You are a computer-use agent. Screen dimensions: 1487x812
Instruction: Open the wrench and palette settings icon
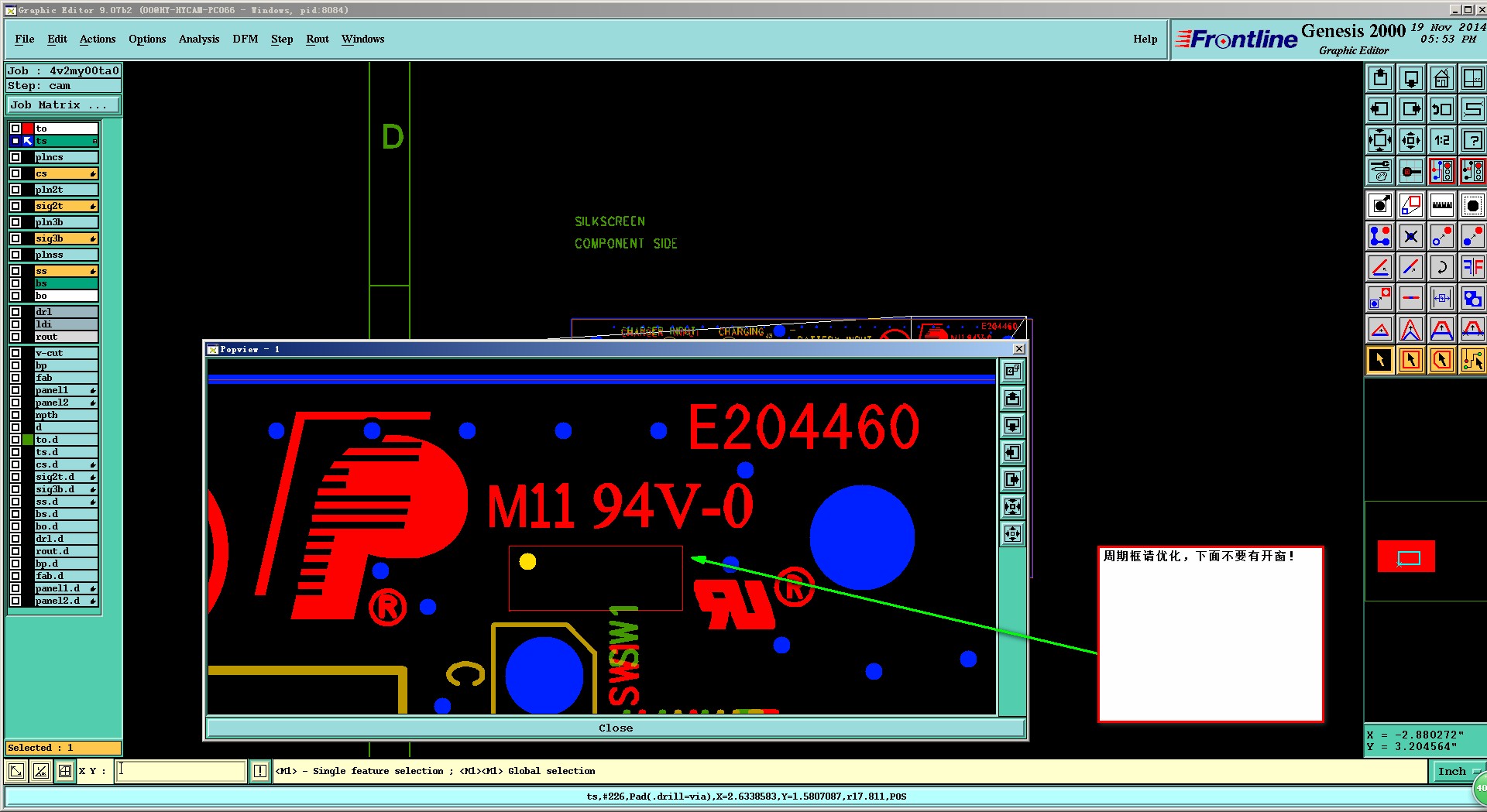pyautogui.click(x=1380, y=171)
